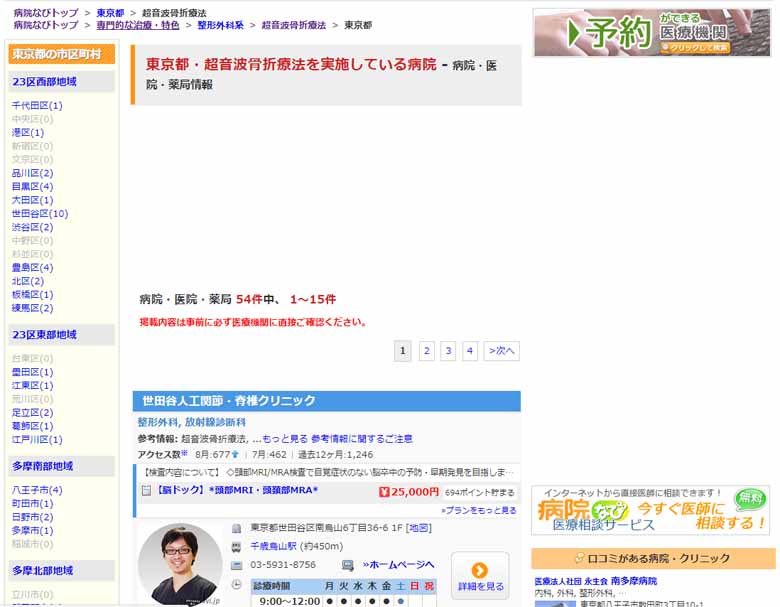Open the 世田谷人工関節・脊椎クリニック title link
780x607 pixels.
coord(229,401)
